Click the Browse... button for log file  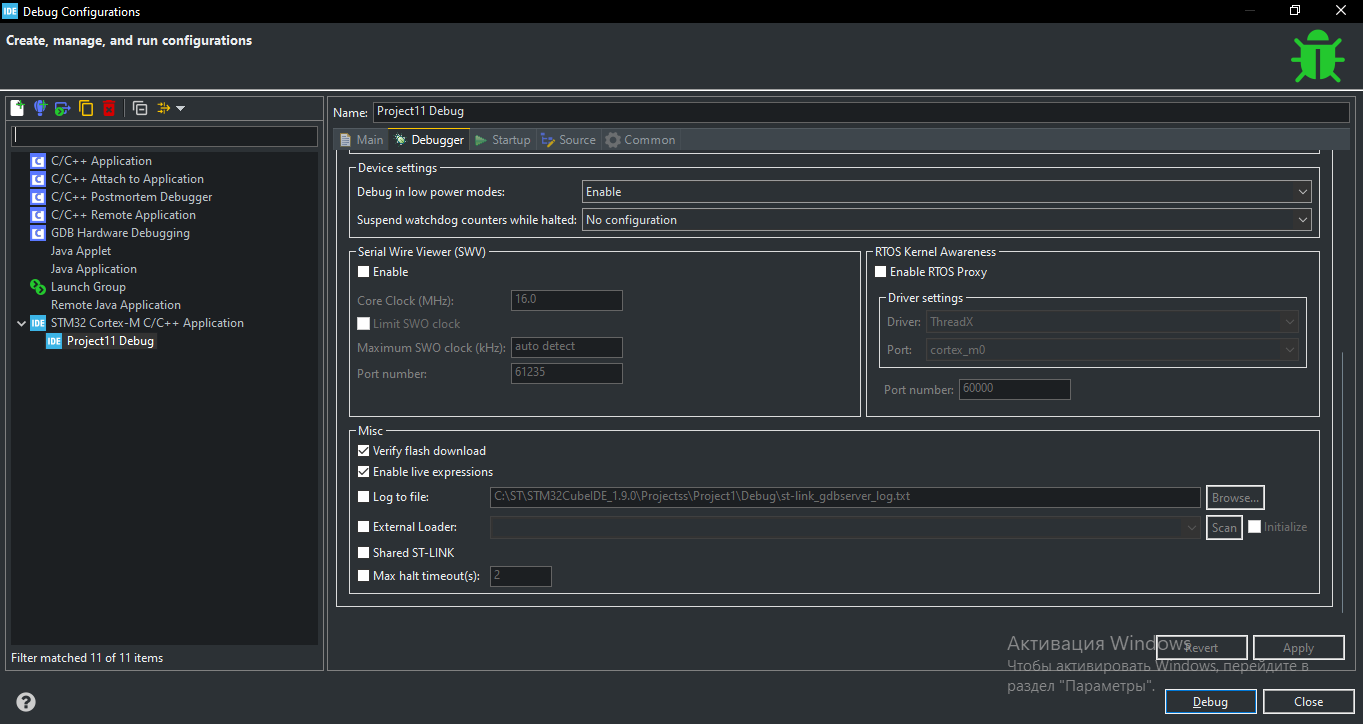[1235, 497]
